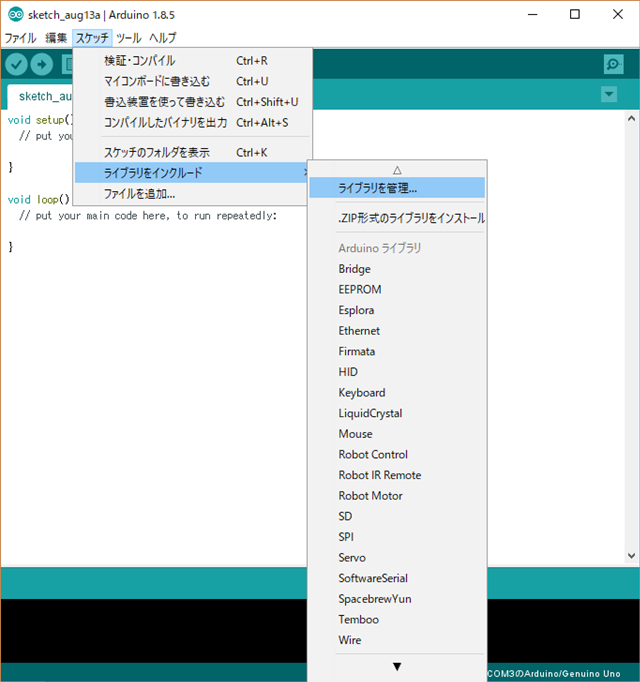
Task: Include the Mouse library
Action: [x=397, y=434]
